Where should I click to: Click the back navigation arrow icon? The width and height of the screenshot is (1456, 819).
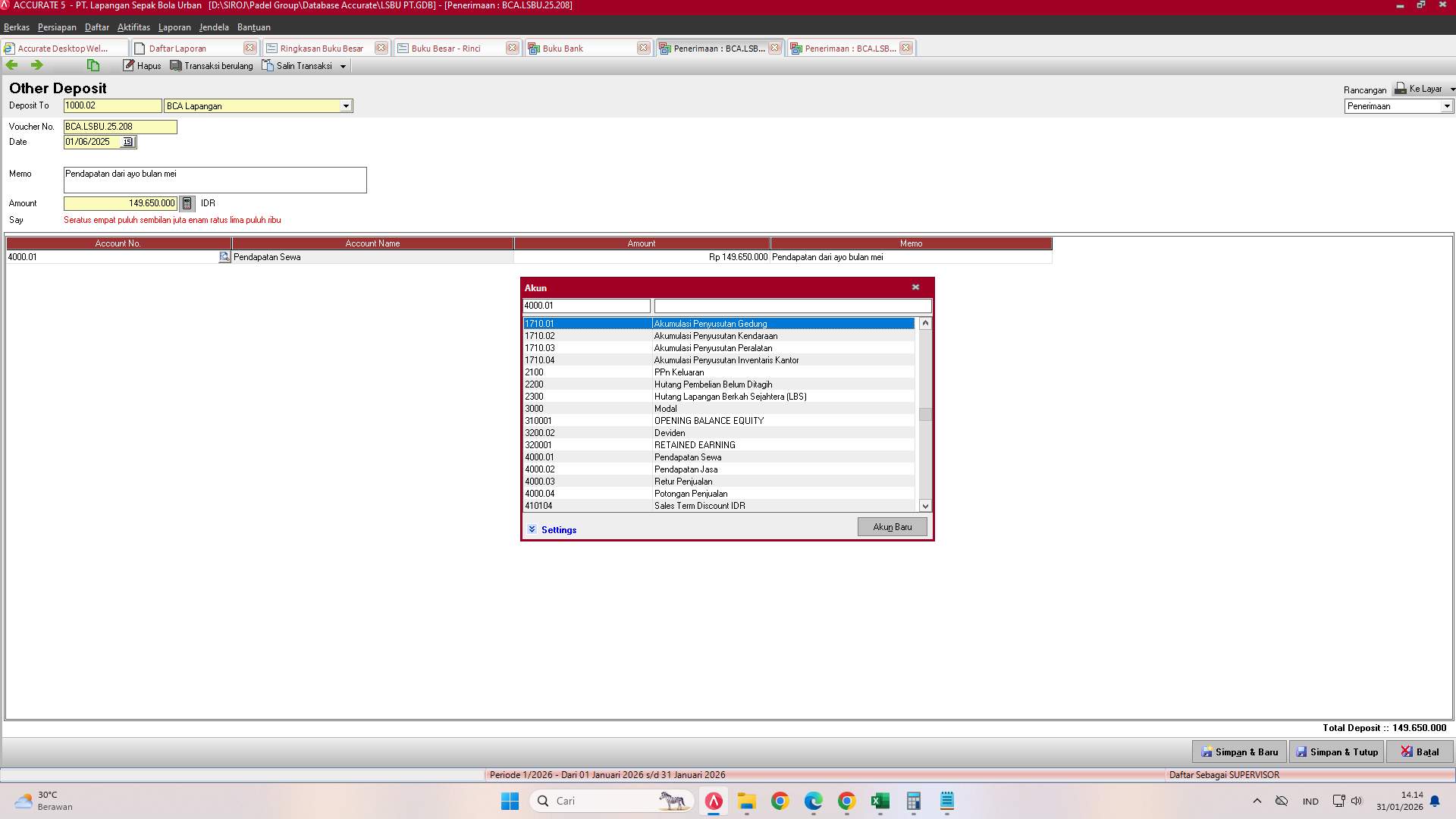pos(11,65)
